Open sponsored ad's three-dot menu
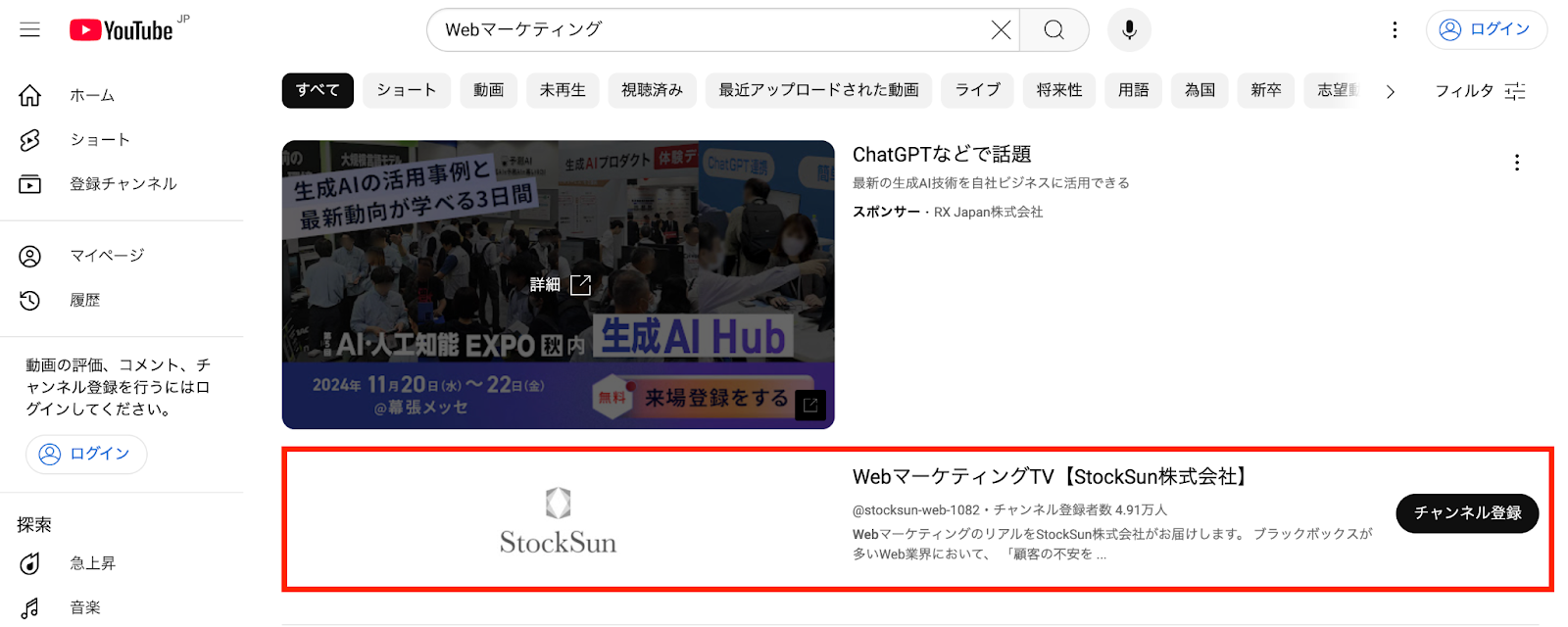Screen dimensions: 1568x627 (x=1516, y=163)
